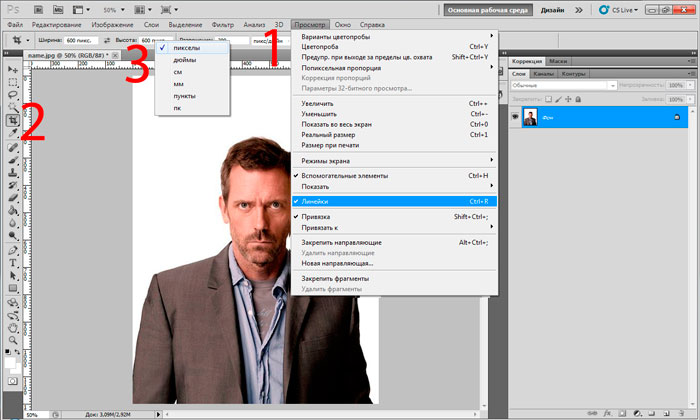Viewport: 700px width, 420px height.
Task: Select the 3D Object Rotate tool
Action: point(12,303)
